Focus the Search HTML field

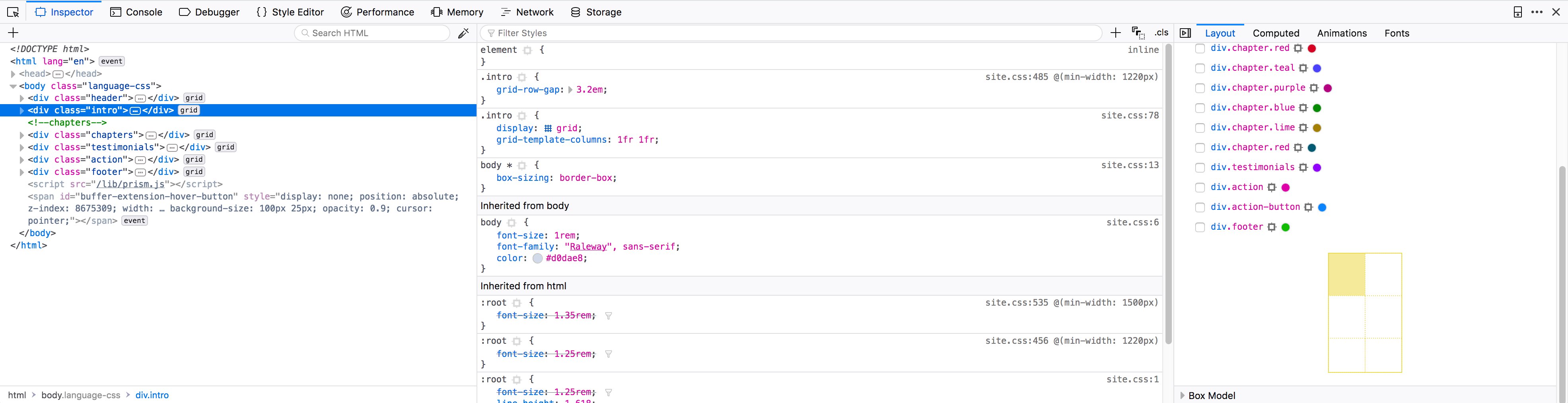[x=372, y=33]
